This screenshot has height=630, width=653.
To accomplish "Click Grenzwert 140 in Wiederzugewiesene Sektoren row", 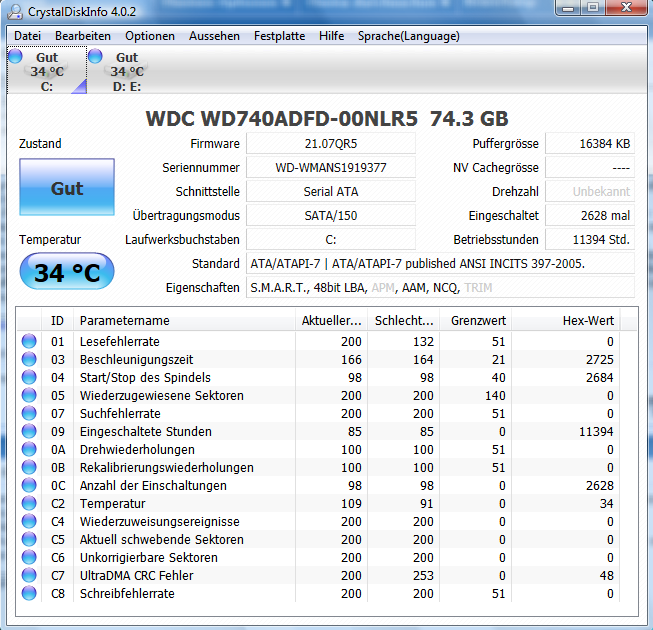I will (x=495, y=396).
